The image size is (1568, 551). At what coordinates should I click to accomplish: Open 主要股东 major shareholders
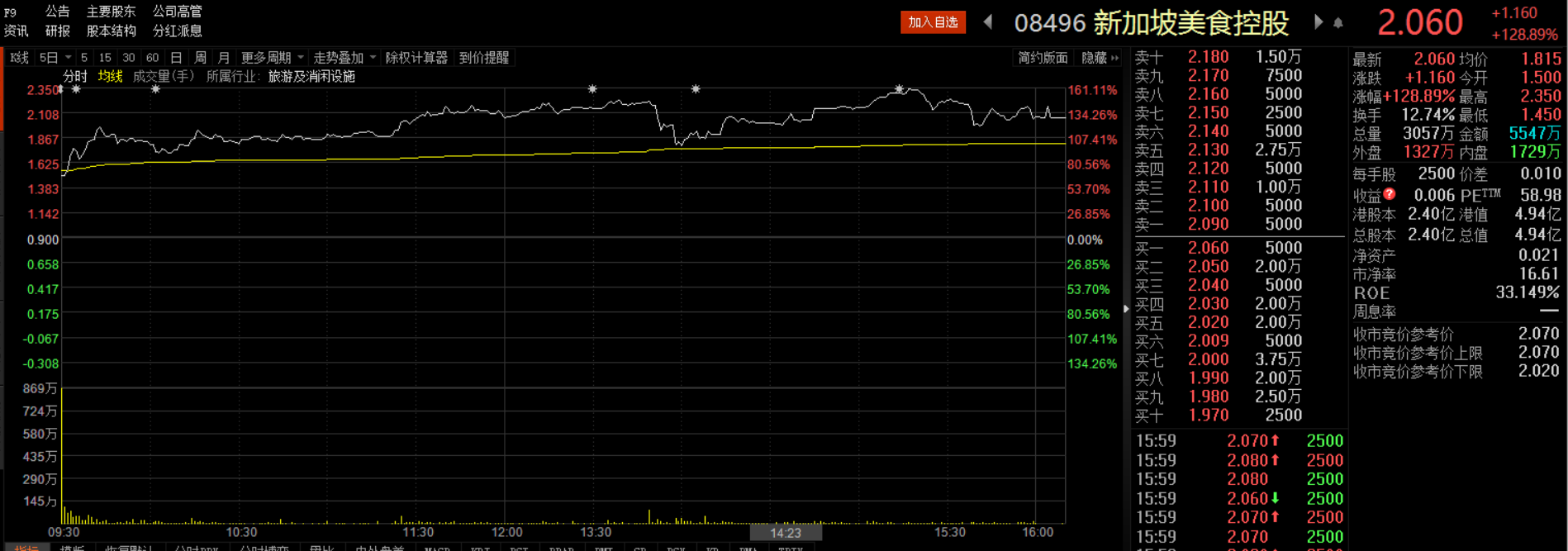[111, 12]
